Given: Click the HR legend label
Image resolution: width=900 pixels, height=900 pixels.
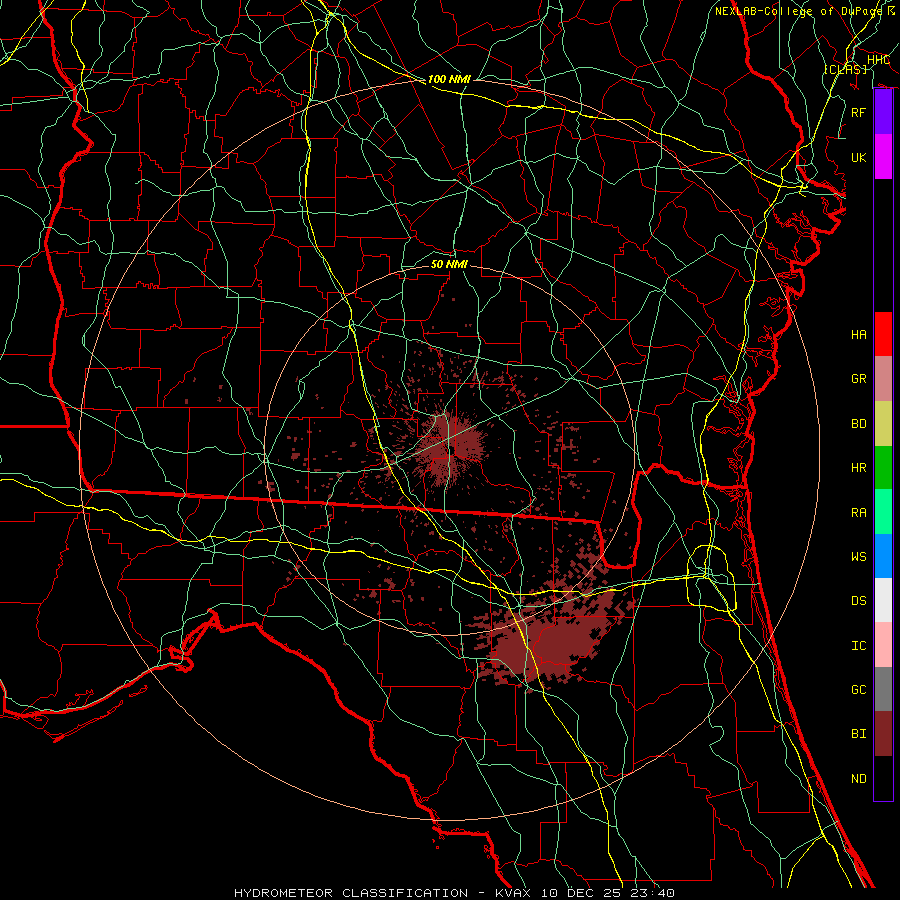Looking at the screenshot, I should point(858,468).
